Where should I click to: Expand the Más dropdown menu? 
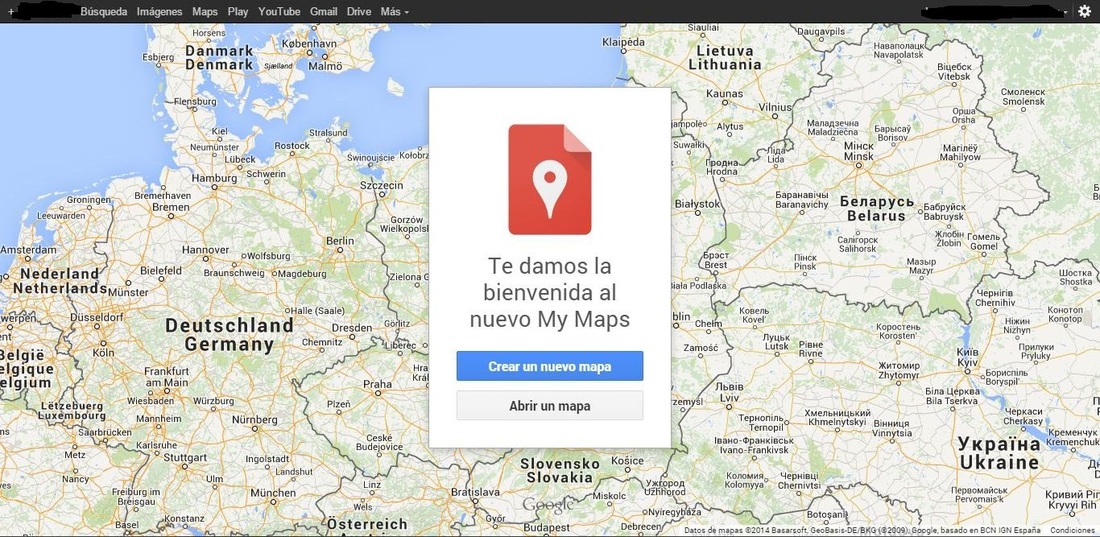394,12
